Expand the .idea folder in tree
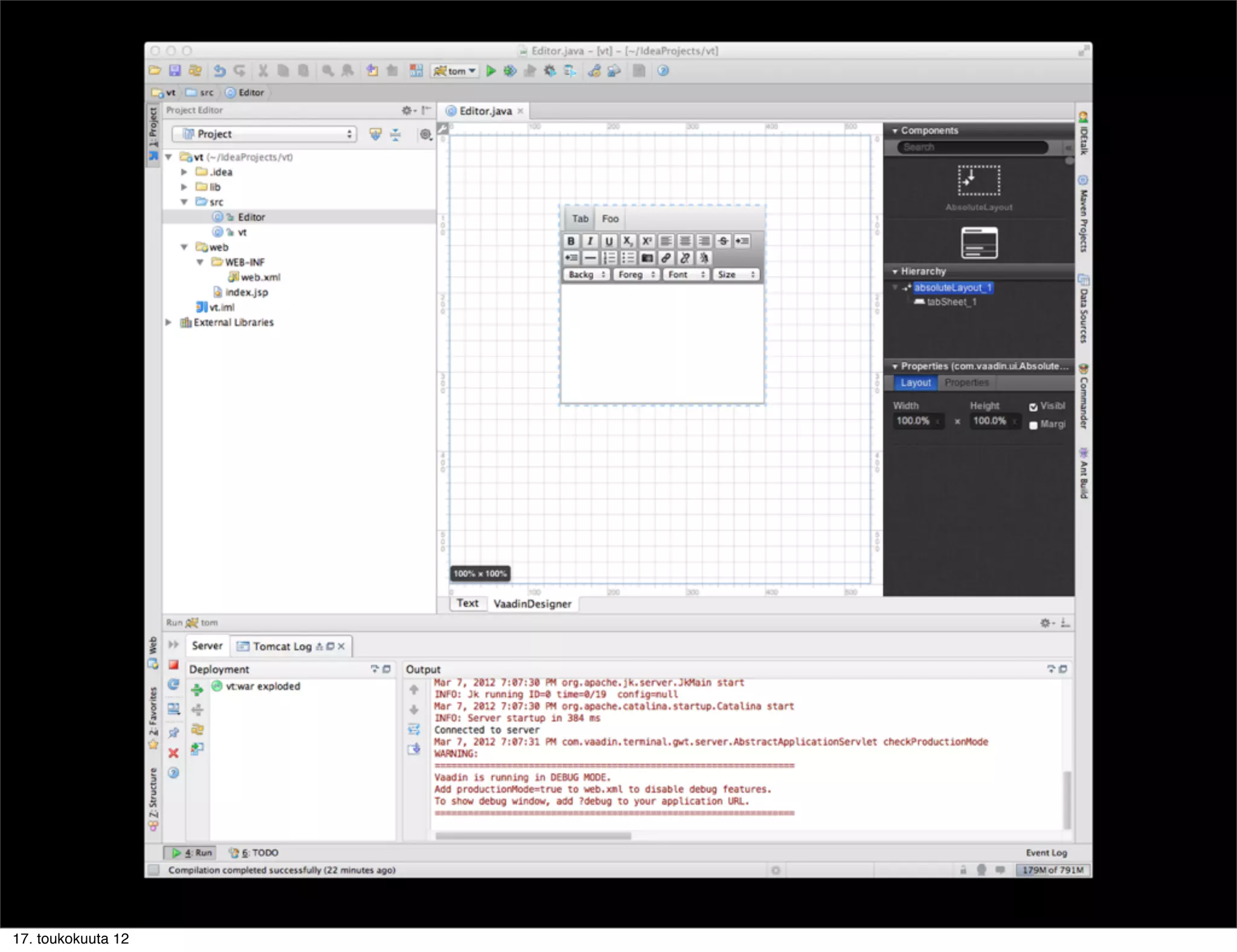 point(184,172)
